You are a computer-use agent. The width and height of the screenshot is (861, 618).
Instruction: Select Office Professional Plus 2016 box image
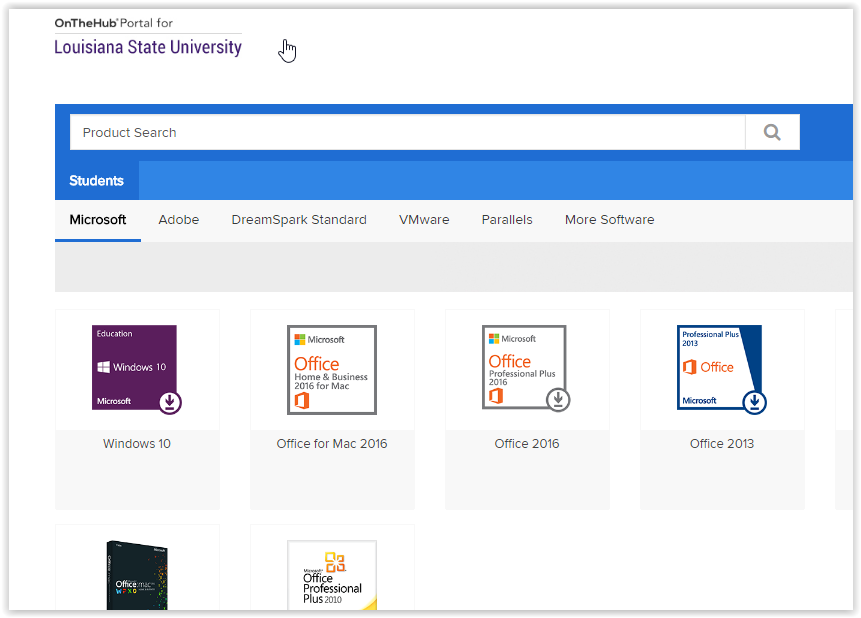click(525, 367)
